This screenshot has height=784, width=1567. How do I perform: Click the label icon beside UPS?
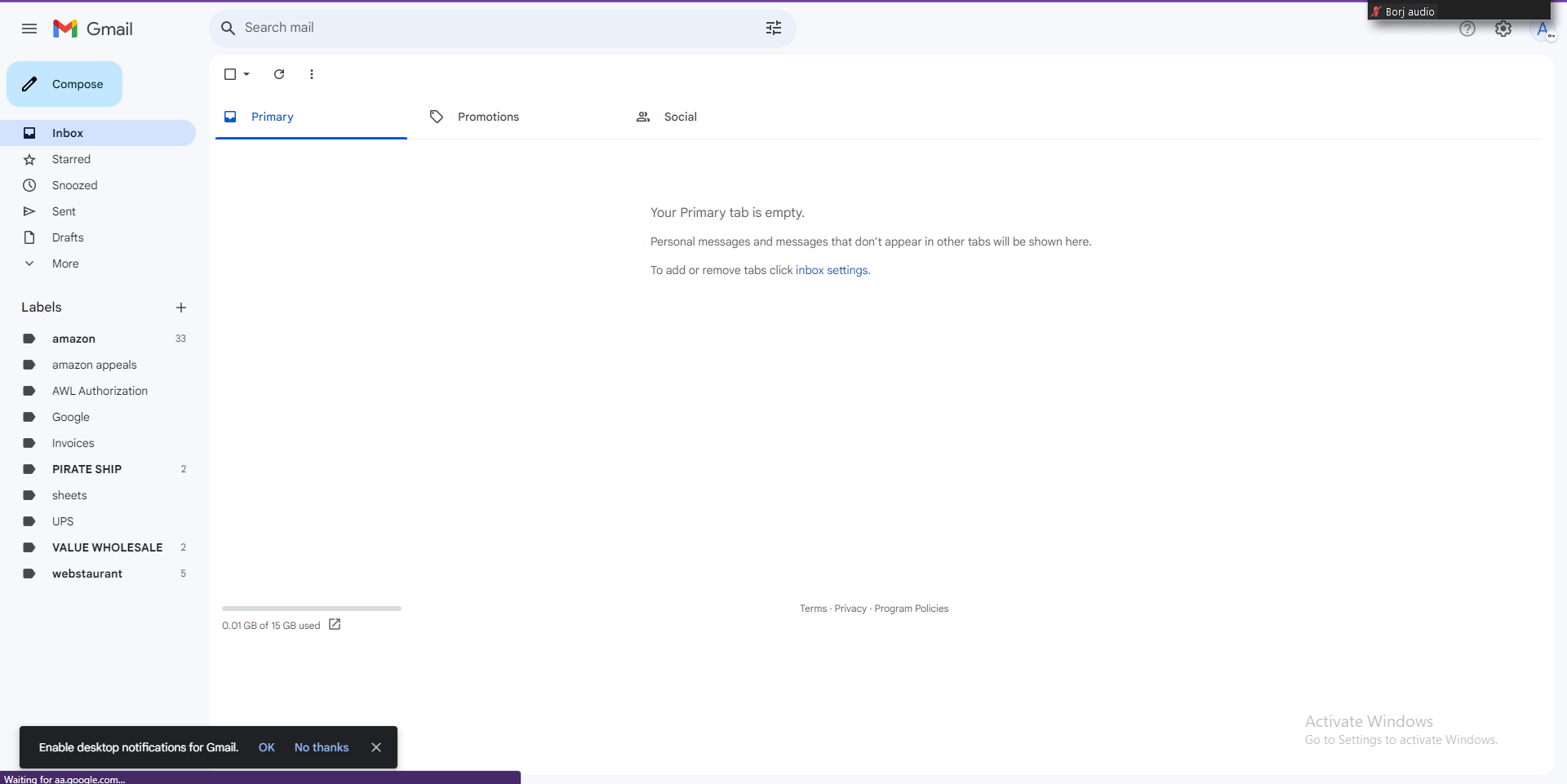(29, 521)
